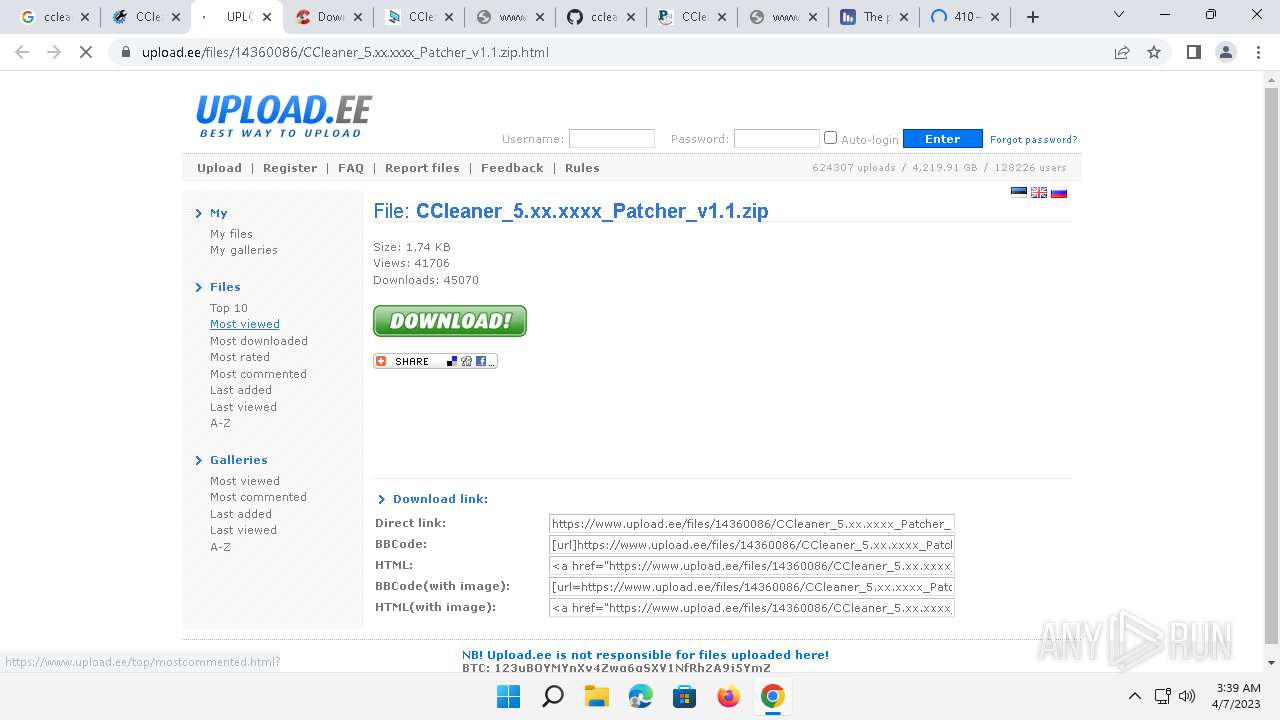Open the Share bookmark button
Screen dimensions: 1280x720
tap(435, 361)
